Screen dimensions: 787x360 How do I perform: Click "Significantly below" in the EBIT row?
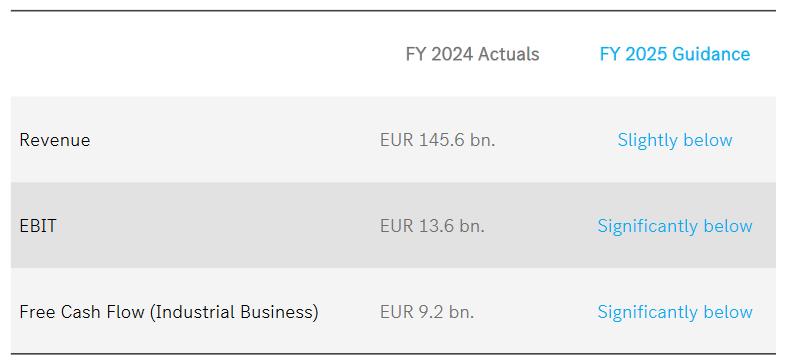675,226
